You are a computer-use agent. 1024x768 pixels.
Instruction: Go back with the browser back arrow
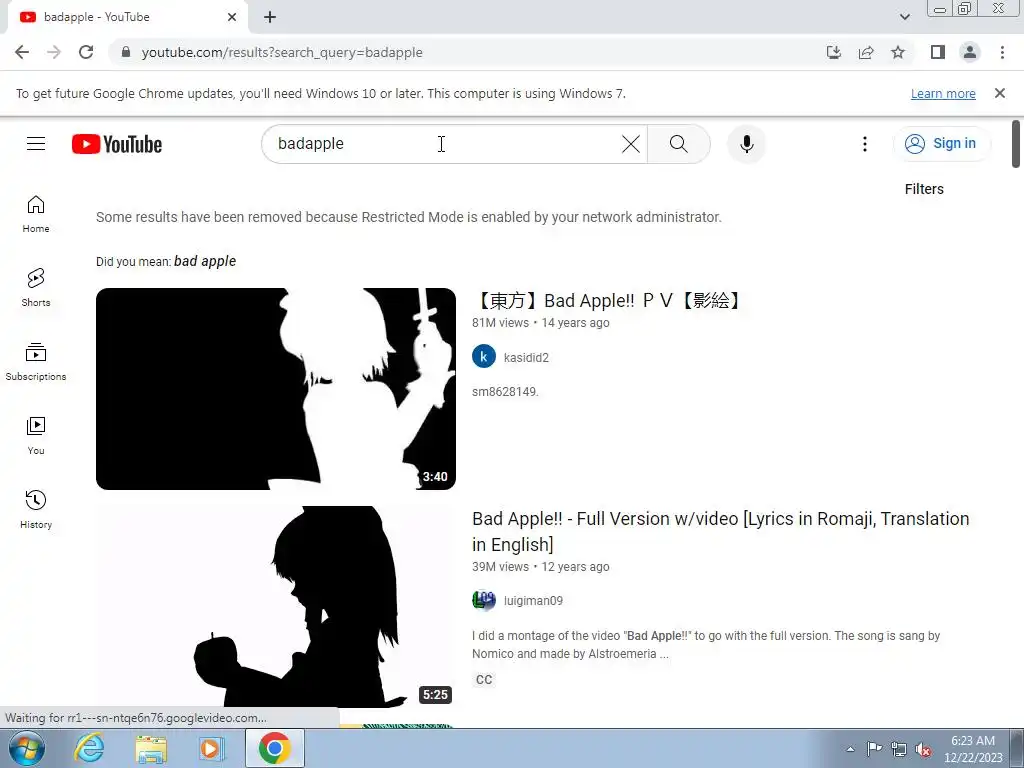click(22, 52)
